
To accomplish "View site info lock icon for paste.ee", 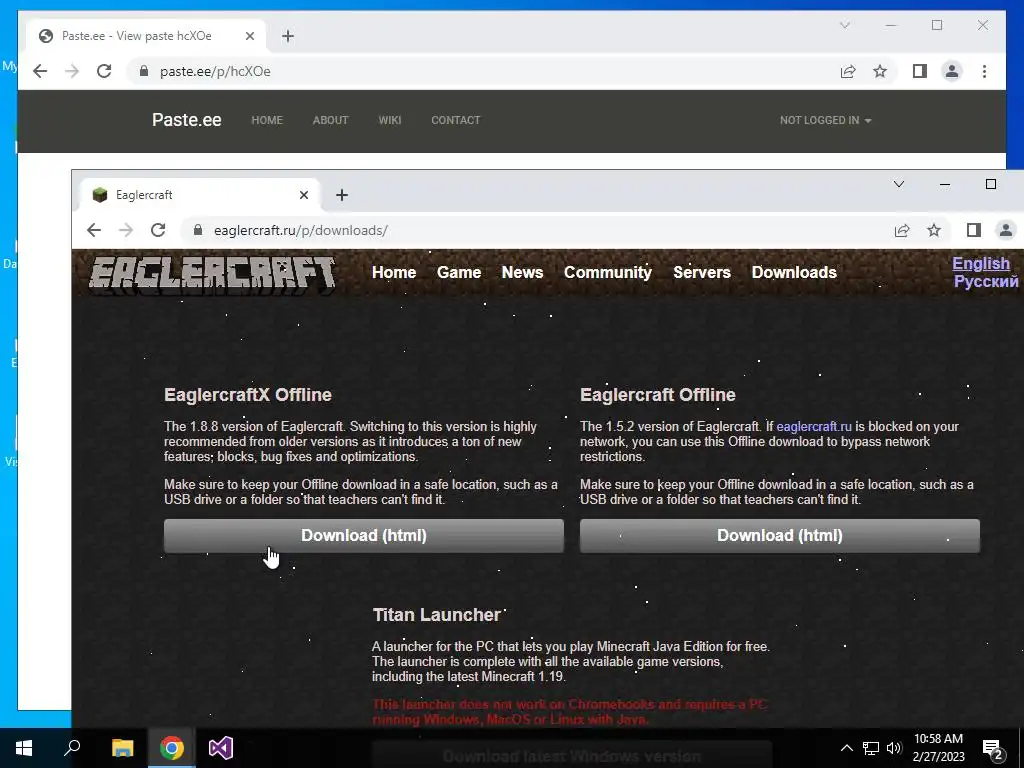I will (x=144, y=71).
